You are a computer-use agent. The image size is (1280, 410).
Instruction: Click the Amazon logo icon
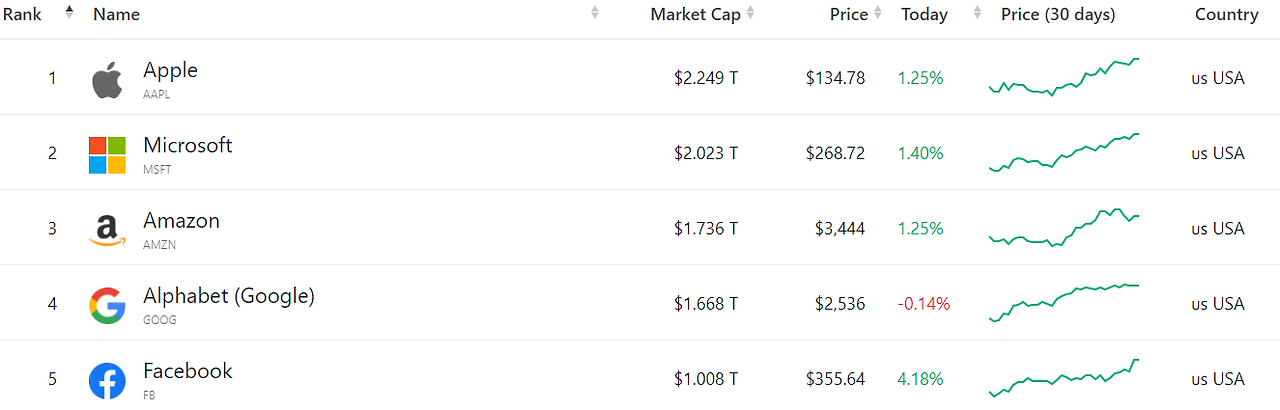coord(107,230)
